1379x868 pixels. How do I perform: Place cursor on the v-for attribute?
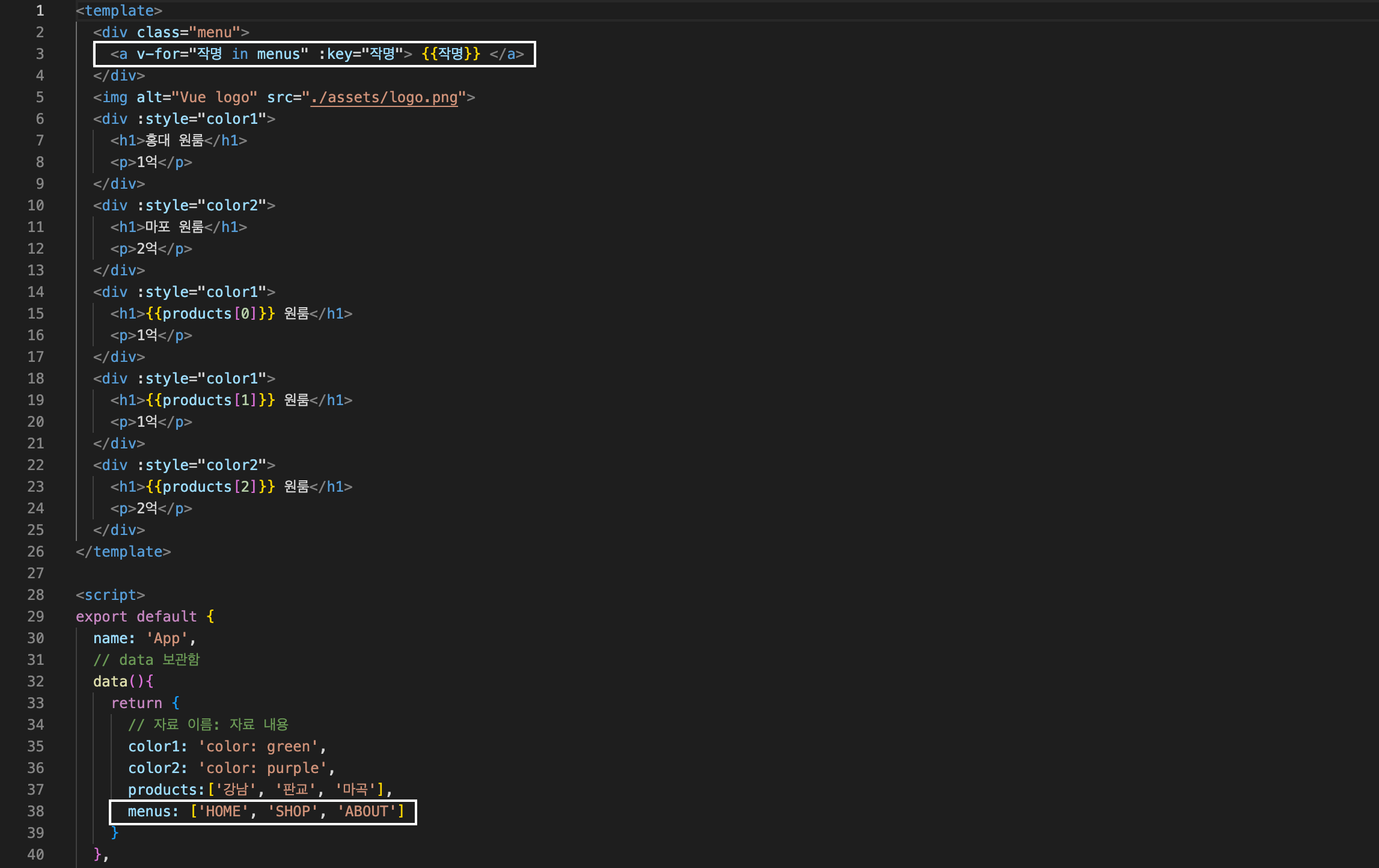coord(158,54)
